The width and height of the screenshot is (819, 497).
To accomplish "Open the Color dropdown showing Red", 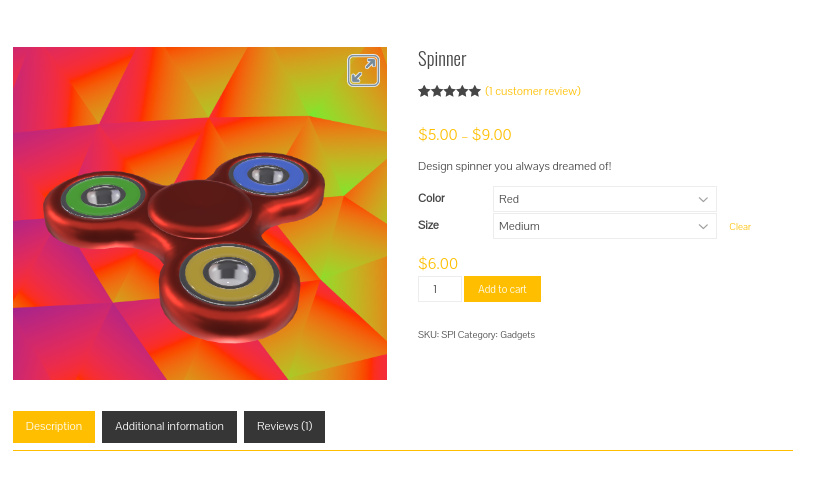I will (x=604, y=199).
